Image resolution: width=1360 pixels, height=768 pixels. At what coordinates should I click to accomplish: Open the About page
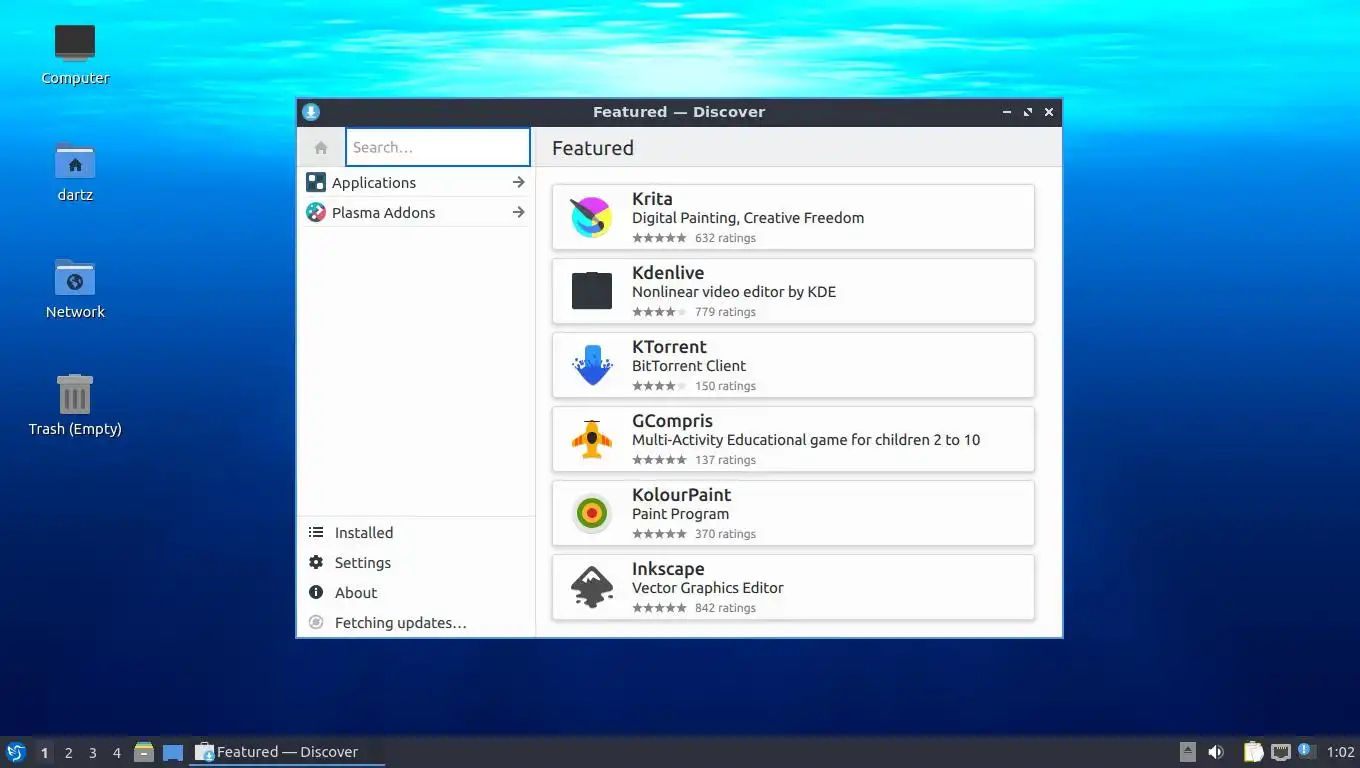tap(415, 592)
